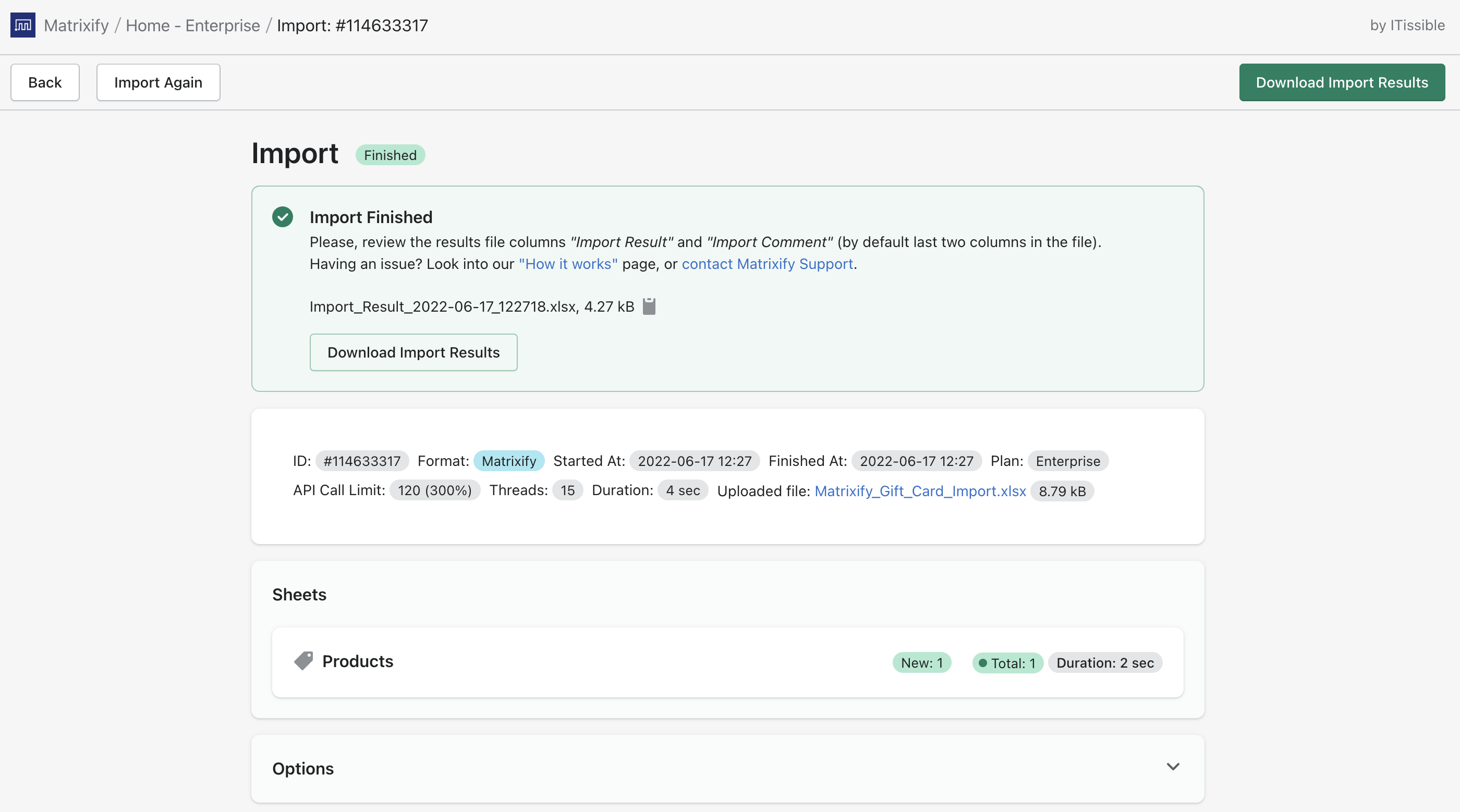Click the Finished status badge
The width and height of the screenshot is (1460, 812).
390,155
